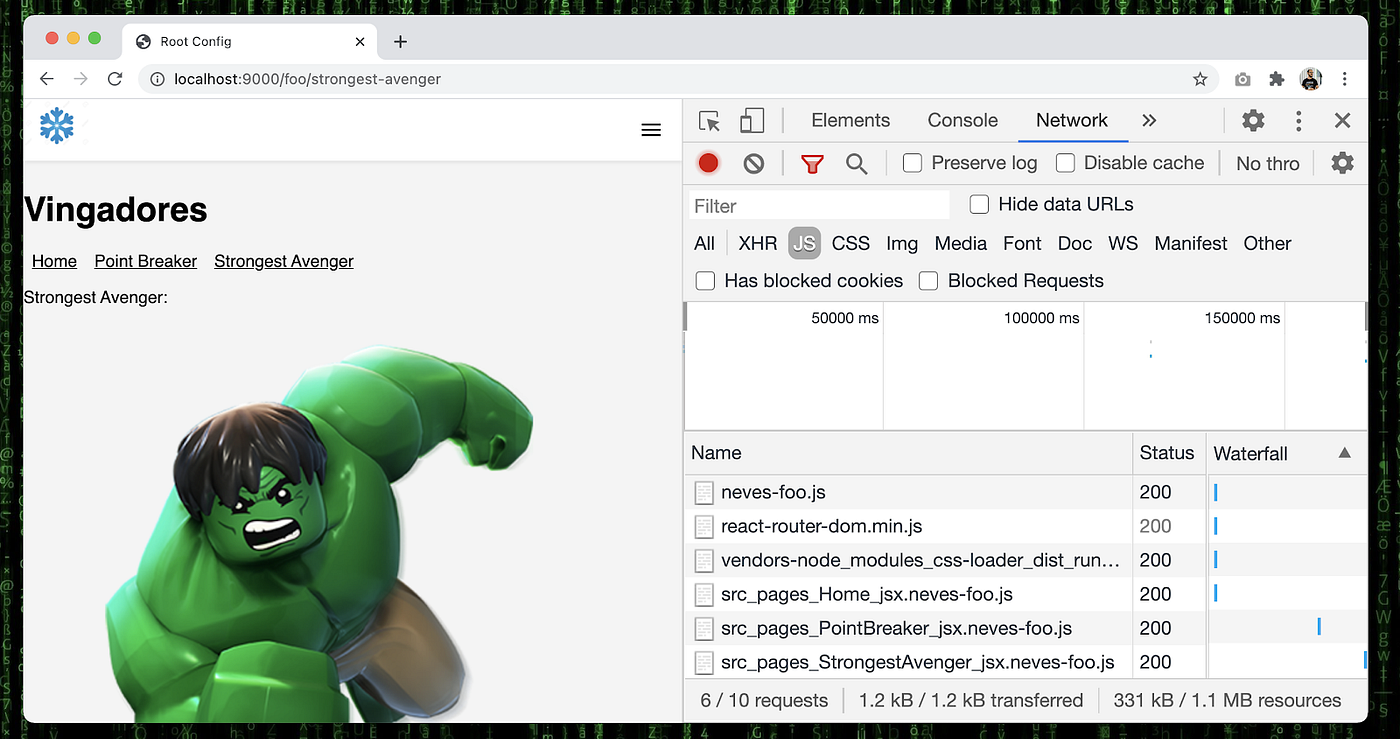This screenshot has height=739, width=1400.
Task: Filter requests by All
Action: coord(704,243)
